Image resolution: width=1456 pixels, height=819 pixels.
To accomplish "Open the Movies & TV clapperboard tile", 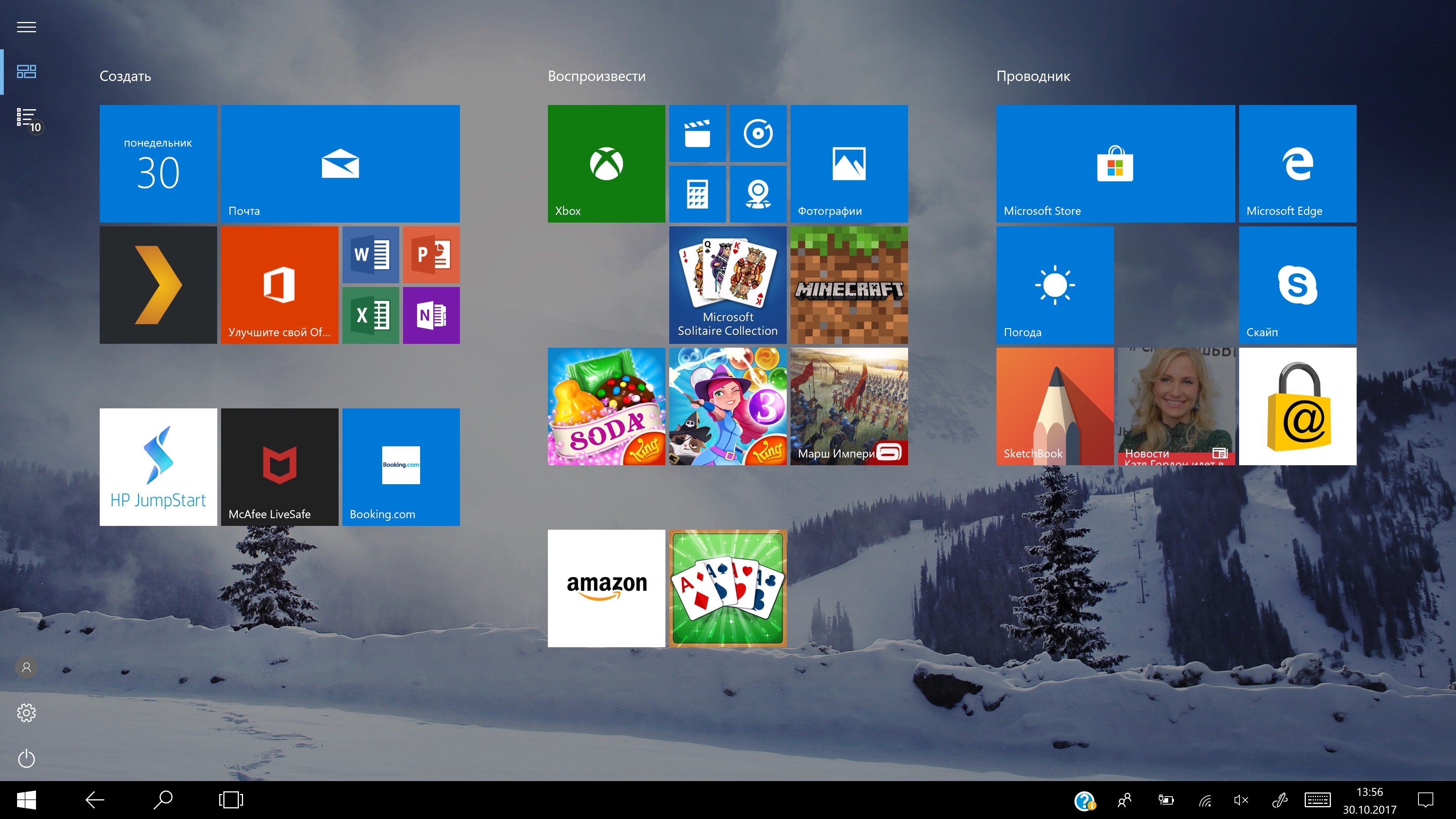I will 698,133.
